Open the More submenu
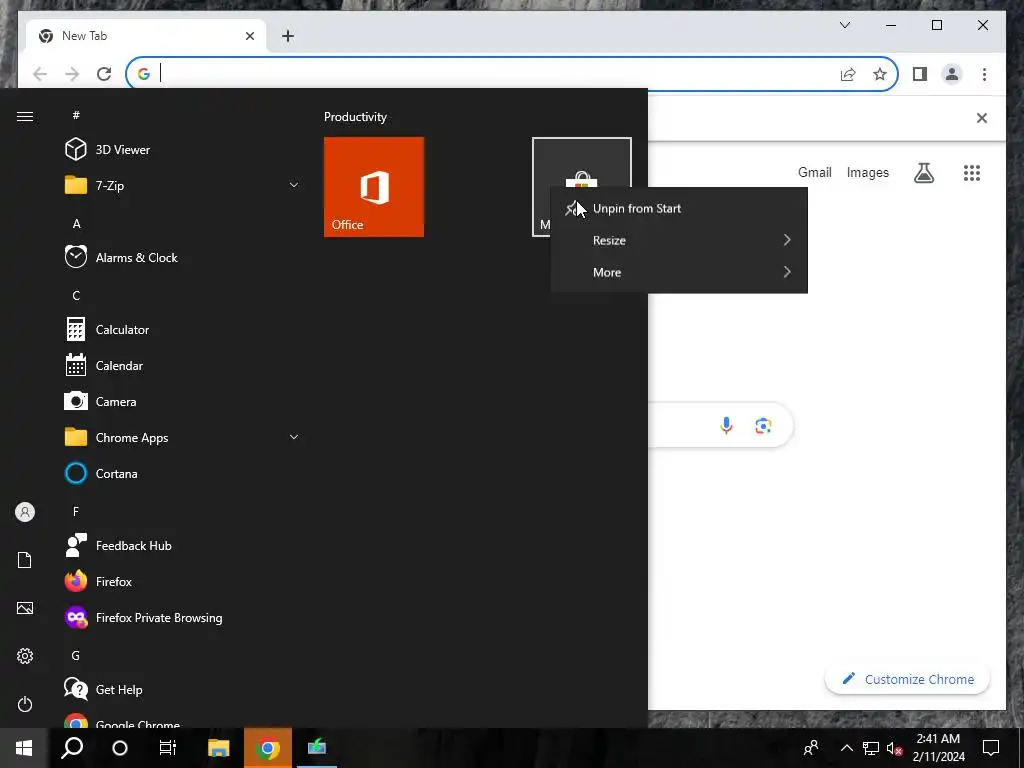This screenshot has height=768, width=1024. tap(679, 272)
